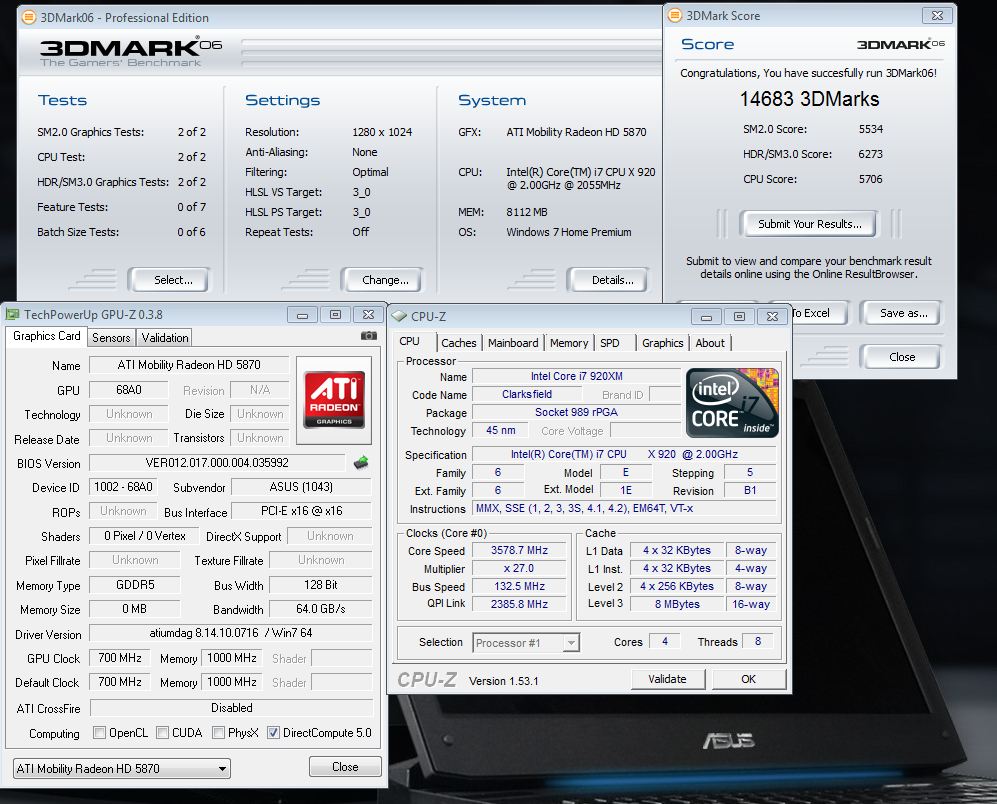The width and height of the screenshot is (997, 804).
Task: Click the Intel Core i7 inside logo
Action: (x=732, y=403)
